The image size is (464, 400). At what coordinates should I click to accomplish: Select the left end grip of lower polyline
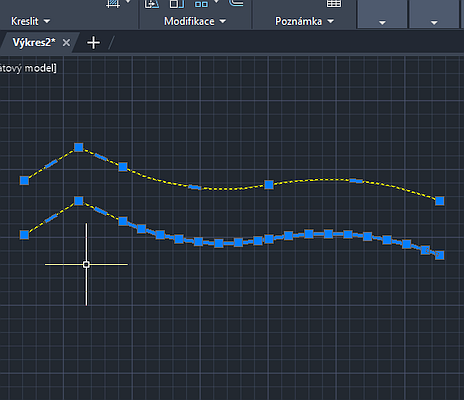point(24,235)
